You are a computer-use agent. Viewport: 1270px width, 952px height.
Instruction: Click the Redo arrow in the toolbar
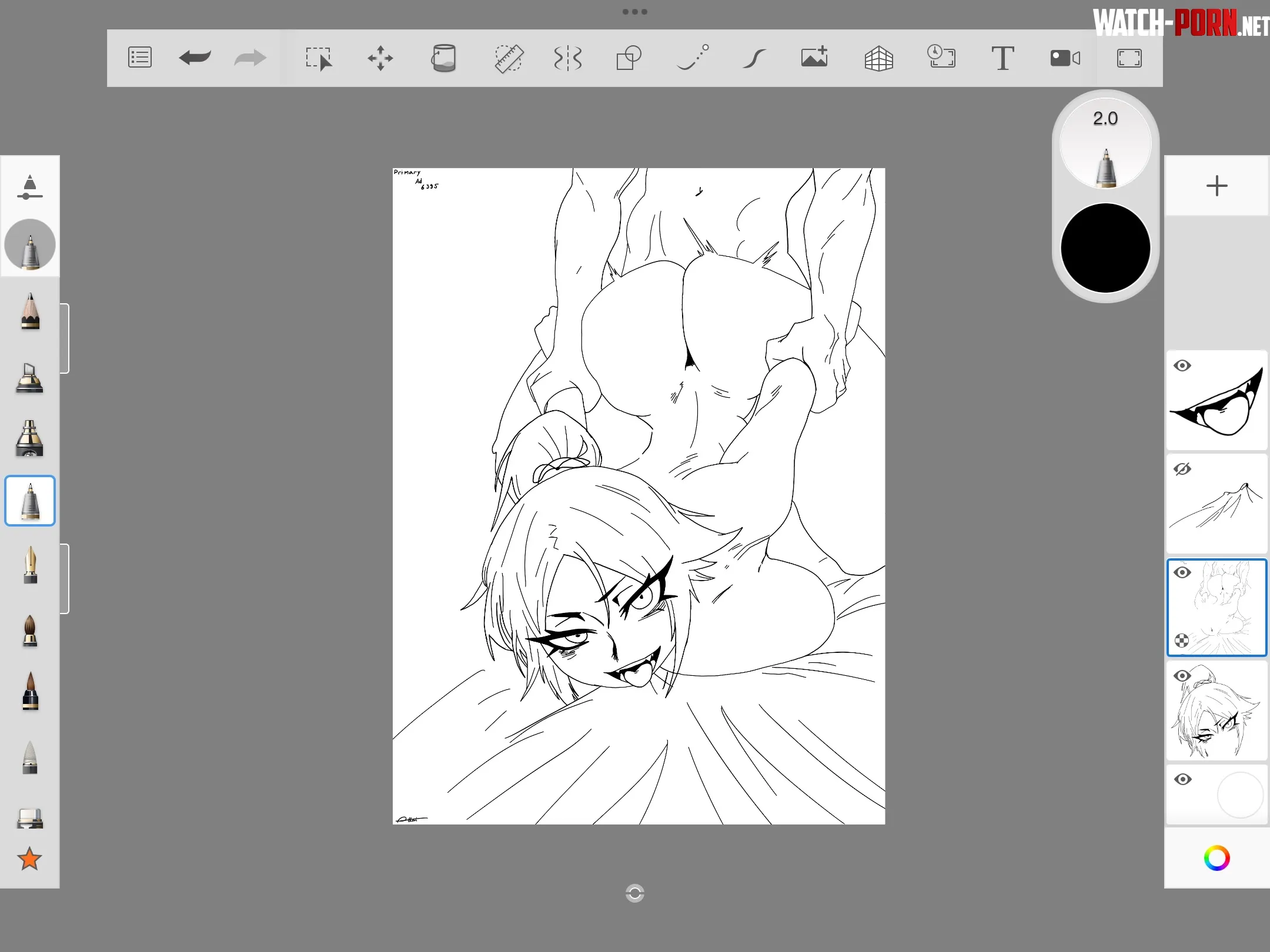point(250,58)
